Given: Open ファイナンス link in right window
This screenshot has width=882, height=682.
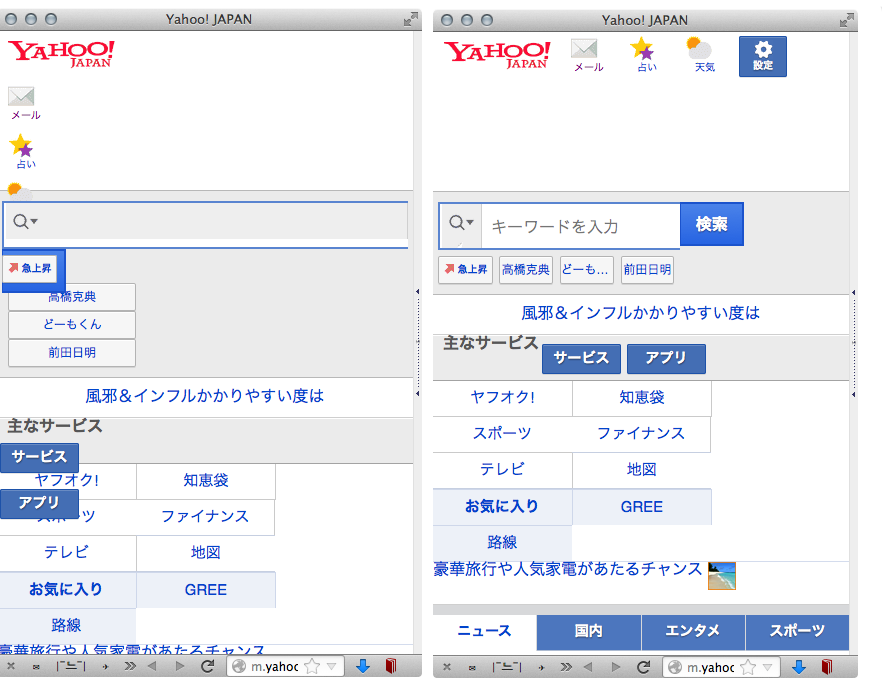Looking at the screenshot, I should 641,434.
